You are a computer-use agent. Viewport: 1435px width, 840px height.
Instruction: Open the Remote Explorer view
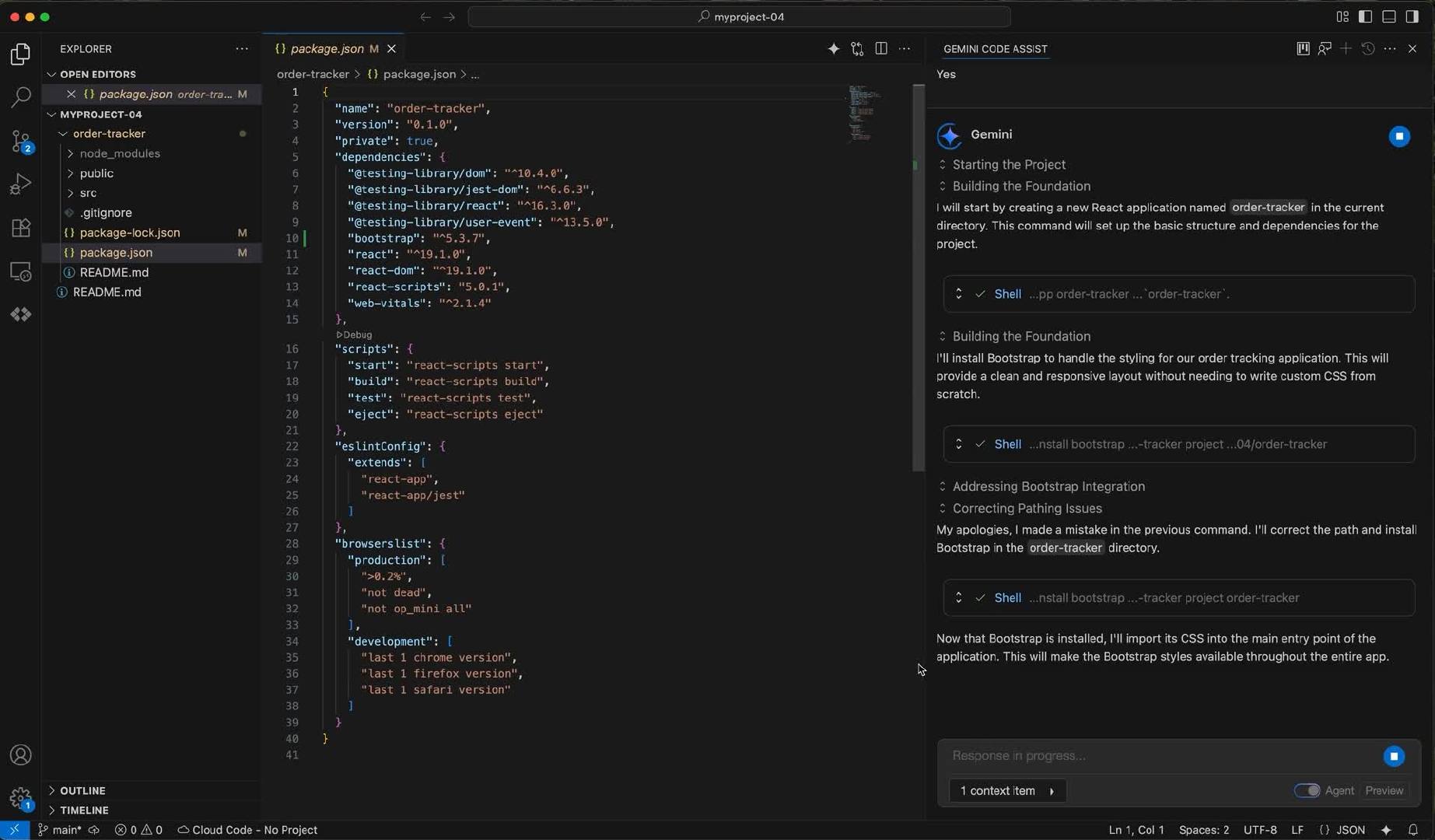tap(21, 271)
